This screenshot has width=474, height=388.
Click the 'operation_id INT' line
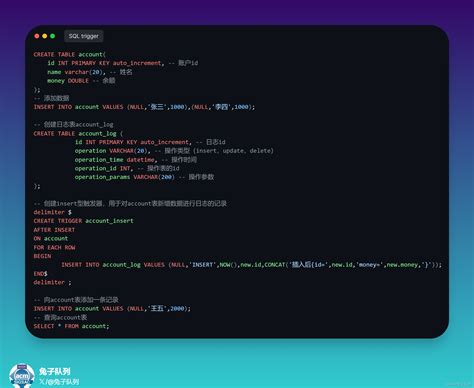click(127, 168)
